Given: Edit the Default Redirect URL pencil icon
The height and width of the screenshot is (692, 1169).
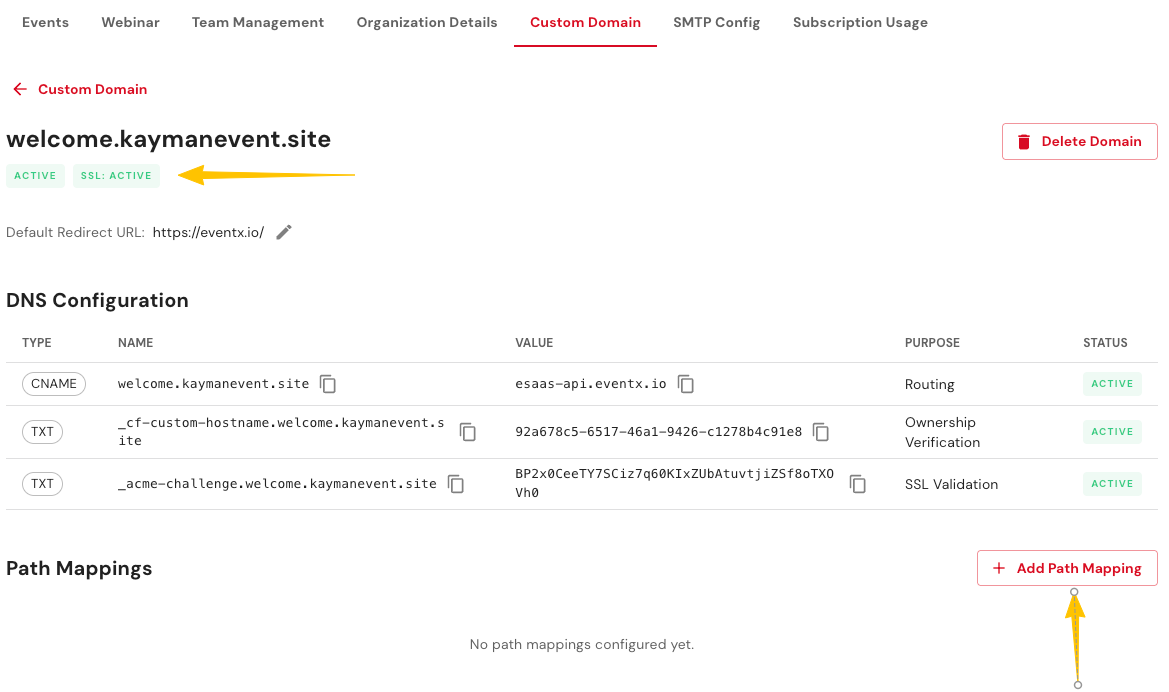Looking at the screenshot, I should click(x=284, y=232).
